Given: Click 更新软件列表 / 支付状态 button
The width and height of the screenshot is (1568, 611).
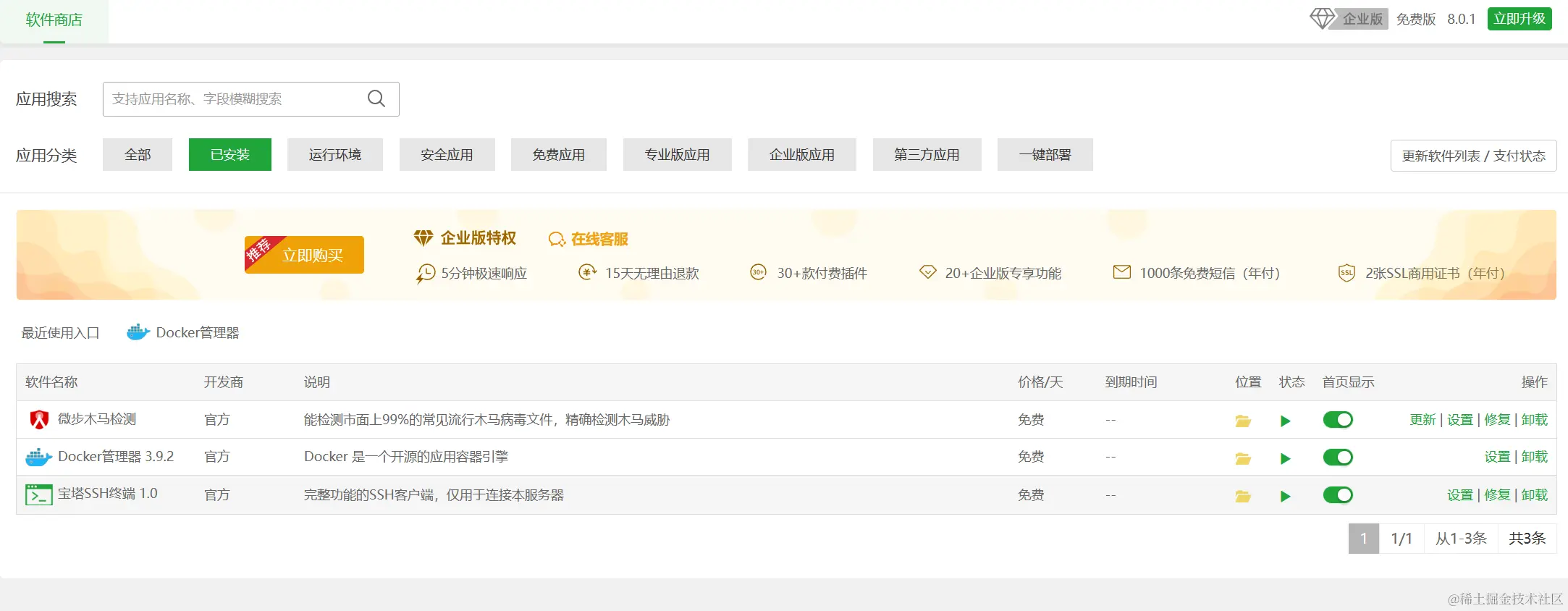Looking at the screenshot, I should point(1474,156).
